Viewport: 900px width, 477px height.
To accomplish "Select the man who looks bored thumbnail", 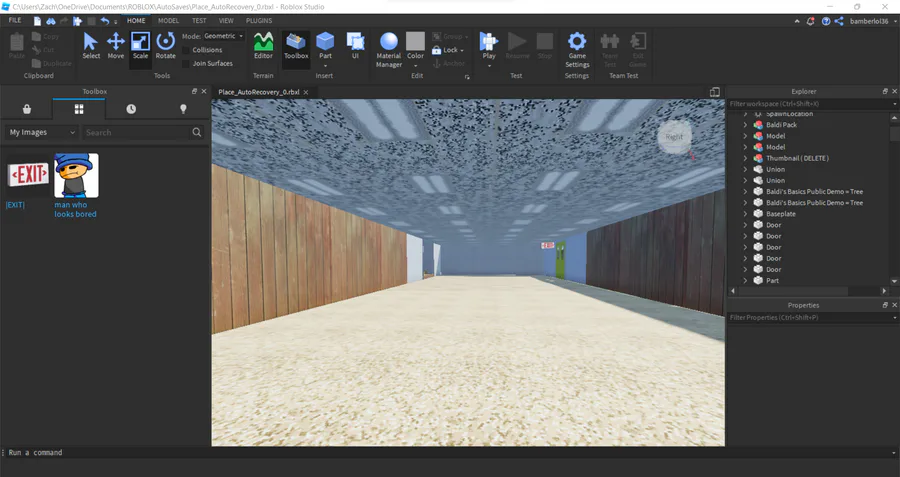I will click(76, 175).
